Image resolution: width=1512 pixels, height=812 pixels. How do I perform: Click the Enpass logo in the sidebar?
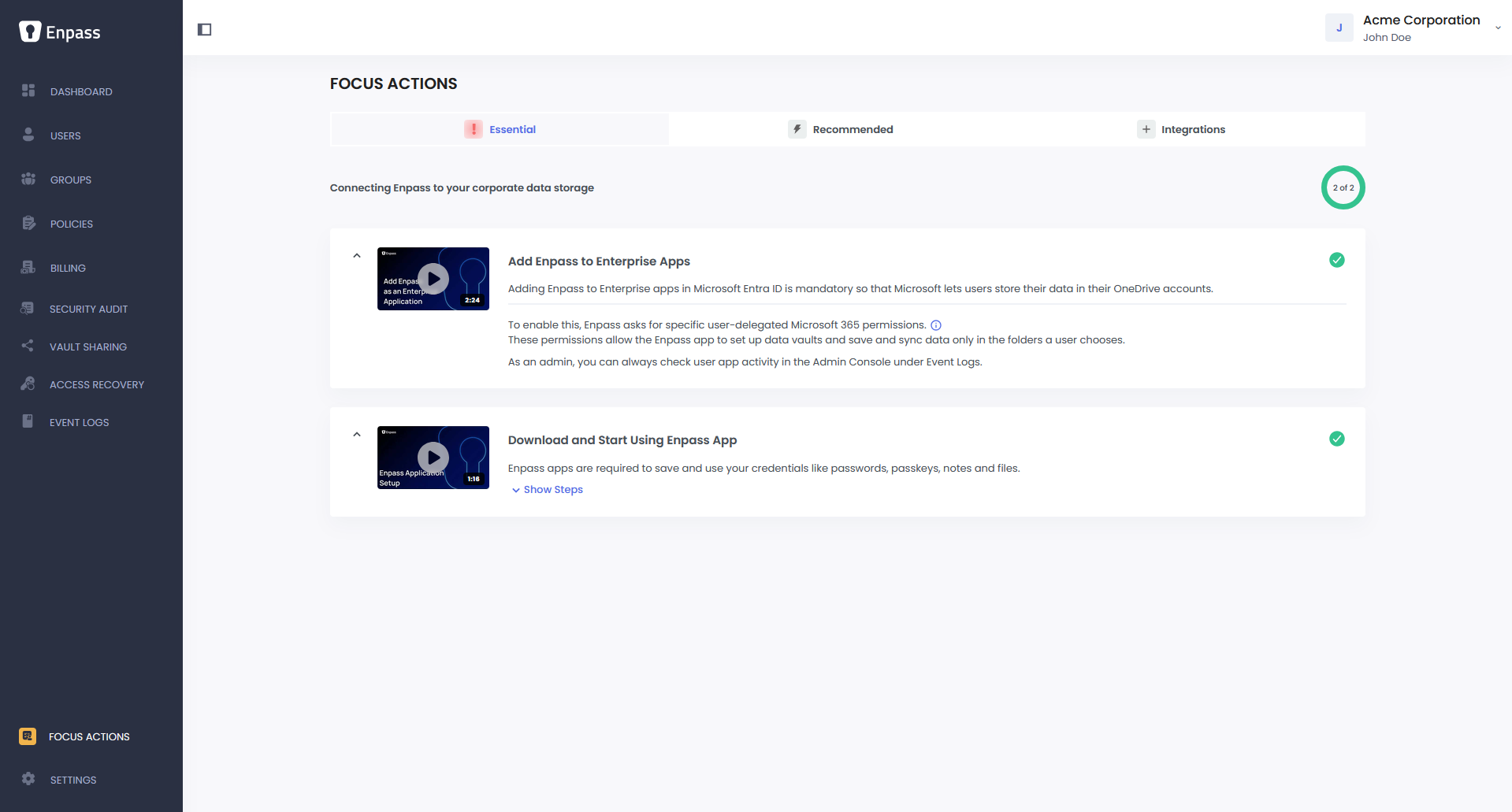60,32
